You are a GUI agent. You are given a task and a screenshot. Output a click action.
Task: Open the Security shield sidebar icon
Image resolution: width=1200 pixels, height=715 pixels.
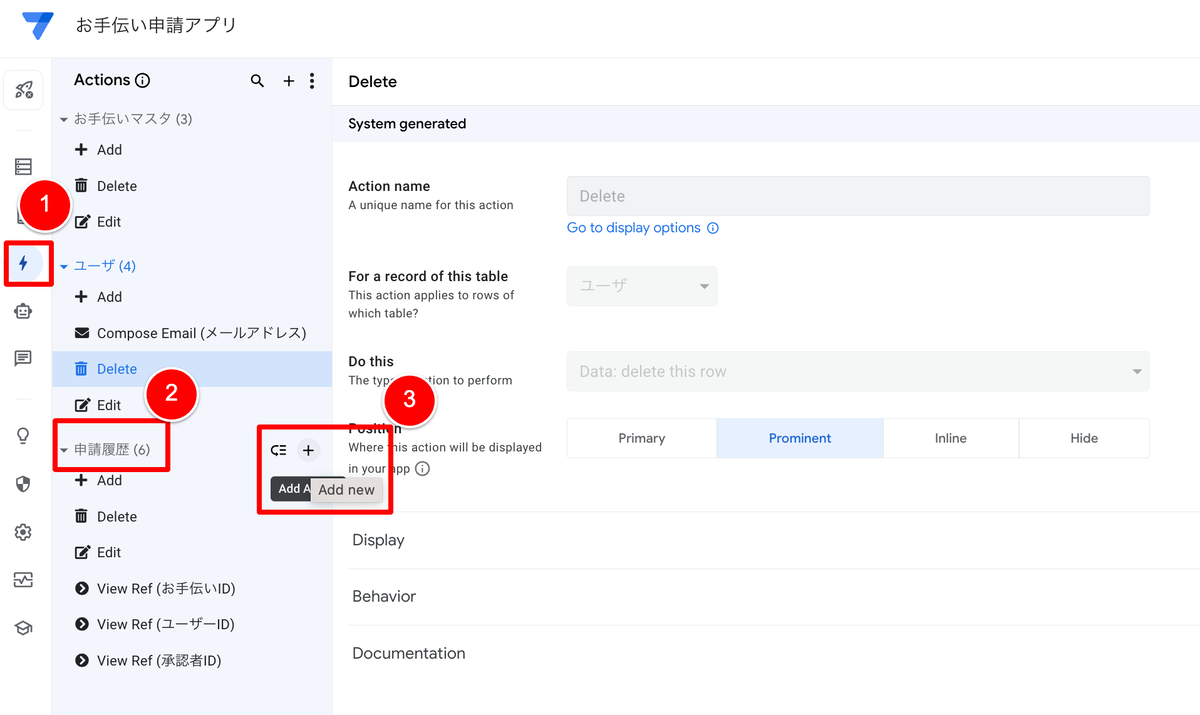(x=23, y=484)
